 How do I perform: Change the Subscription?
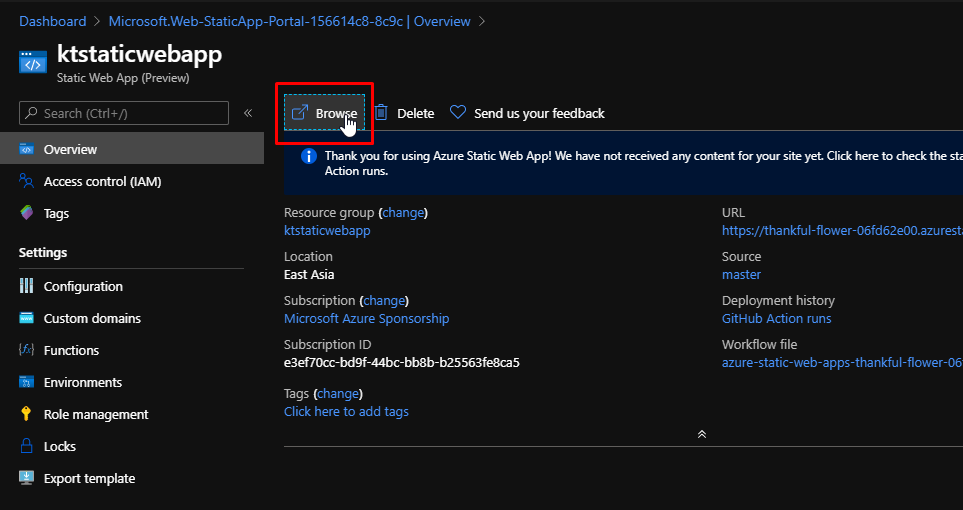coord(384,300)
